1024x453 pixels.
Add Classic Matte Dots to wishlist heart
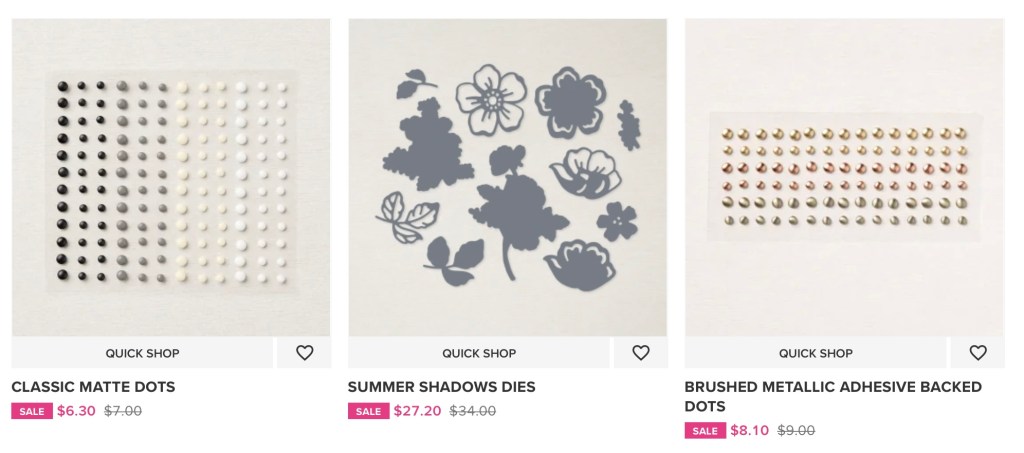point(305,353)
